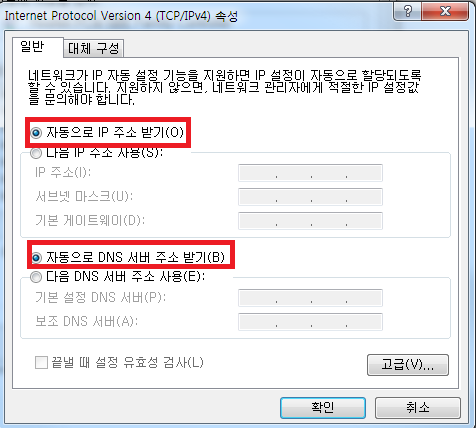Click the 서브넷 마스크 input field
Viewport: 476px width, 428px height.
tap(310, 197)
